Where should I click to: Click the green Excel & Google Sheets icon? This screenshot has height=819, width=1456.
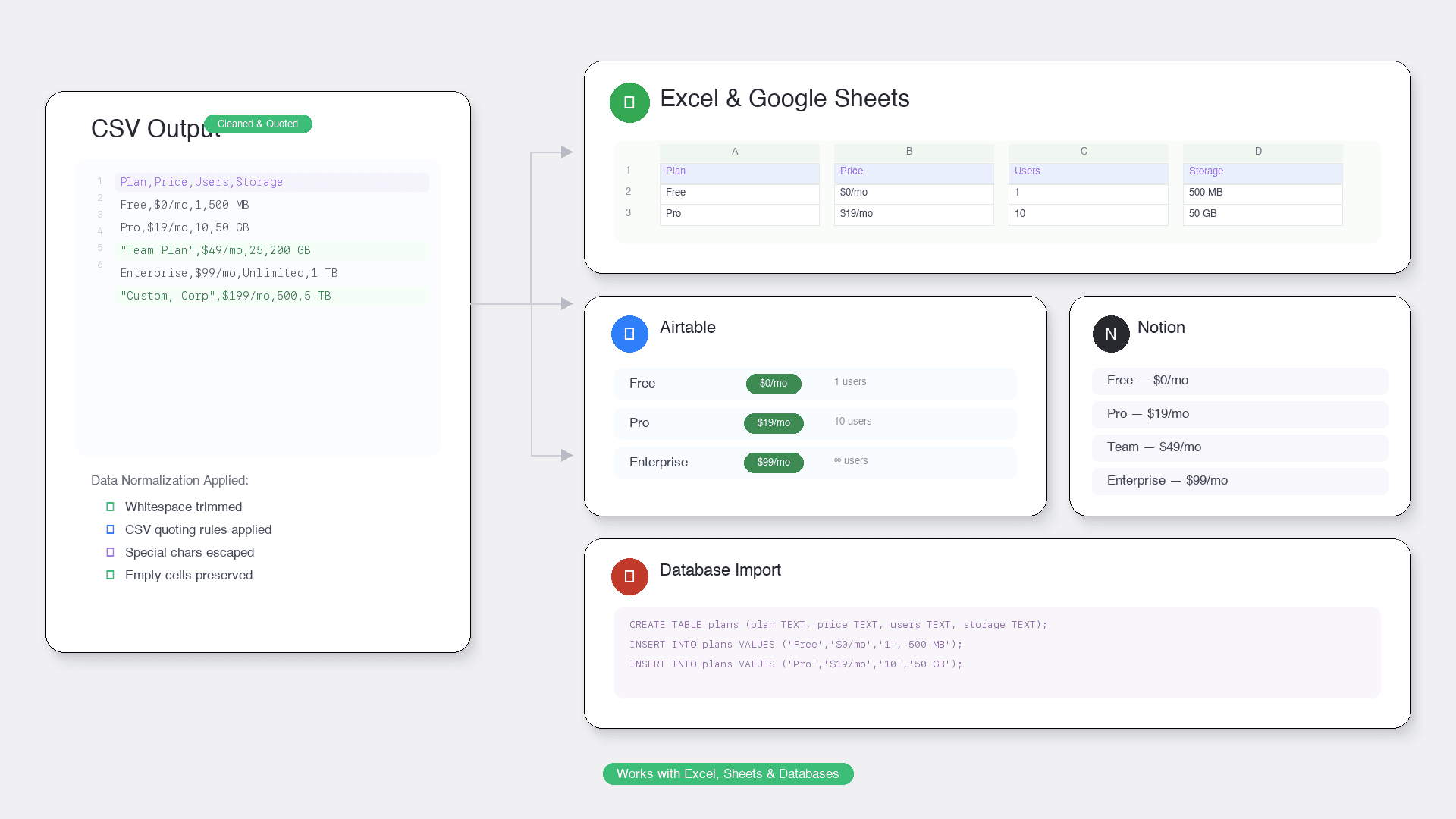point(629,102)
